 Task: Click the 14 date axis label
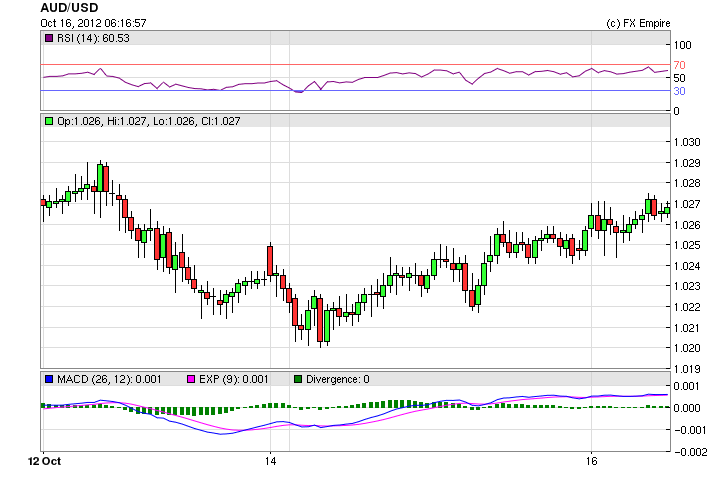pos(270,461)
